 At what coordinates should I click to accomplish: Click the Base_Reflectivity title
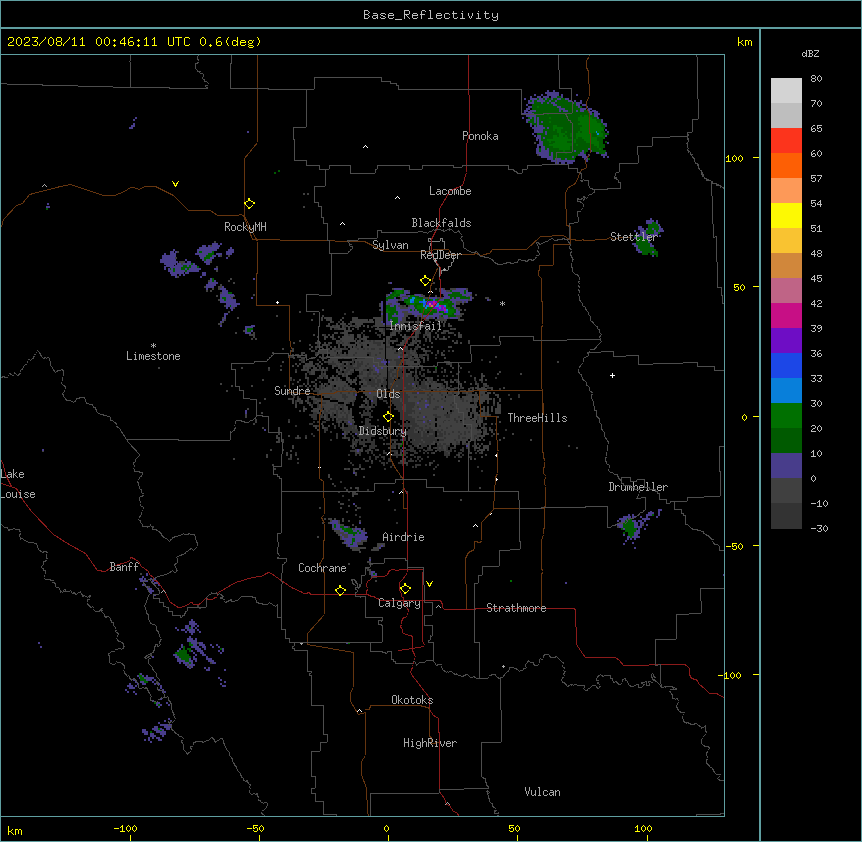point(431,15)
